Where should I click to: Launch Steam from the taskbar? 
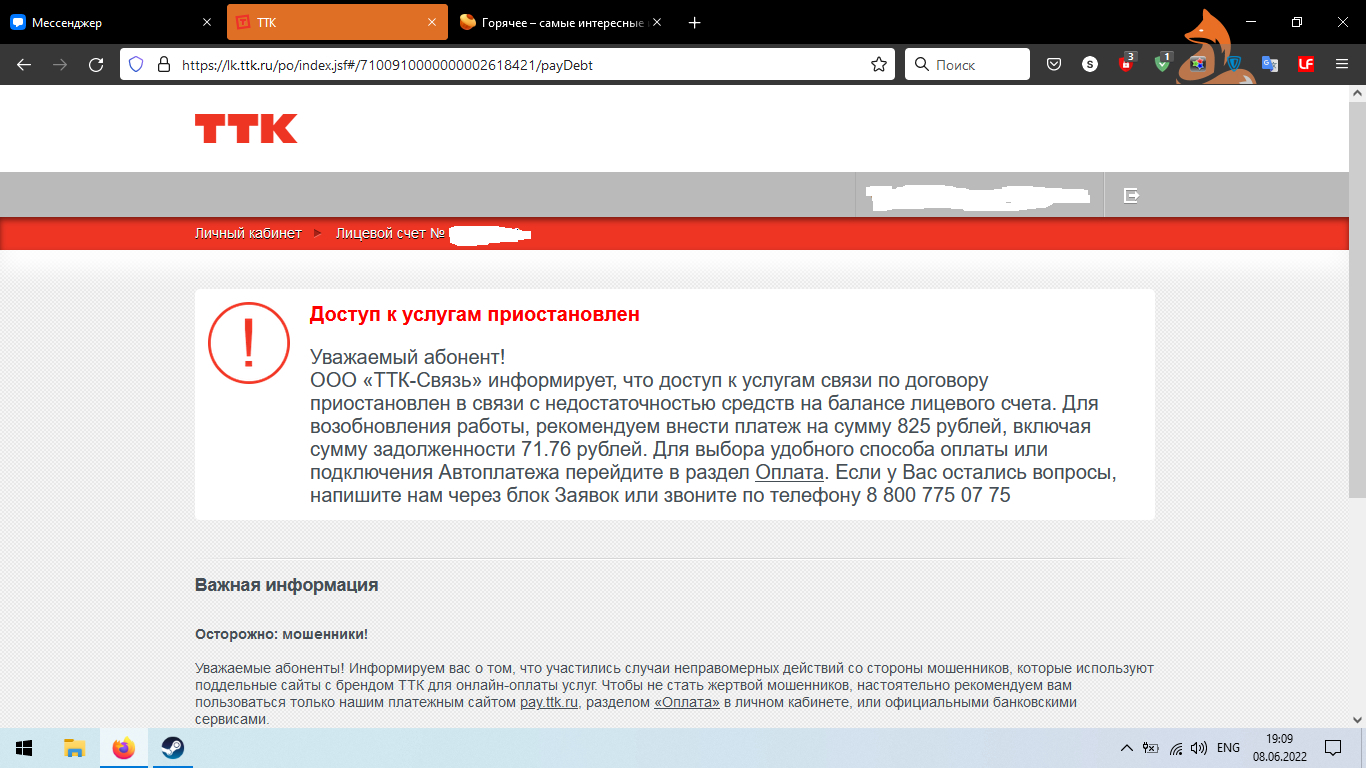pos(174,748)
